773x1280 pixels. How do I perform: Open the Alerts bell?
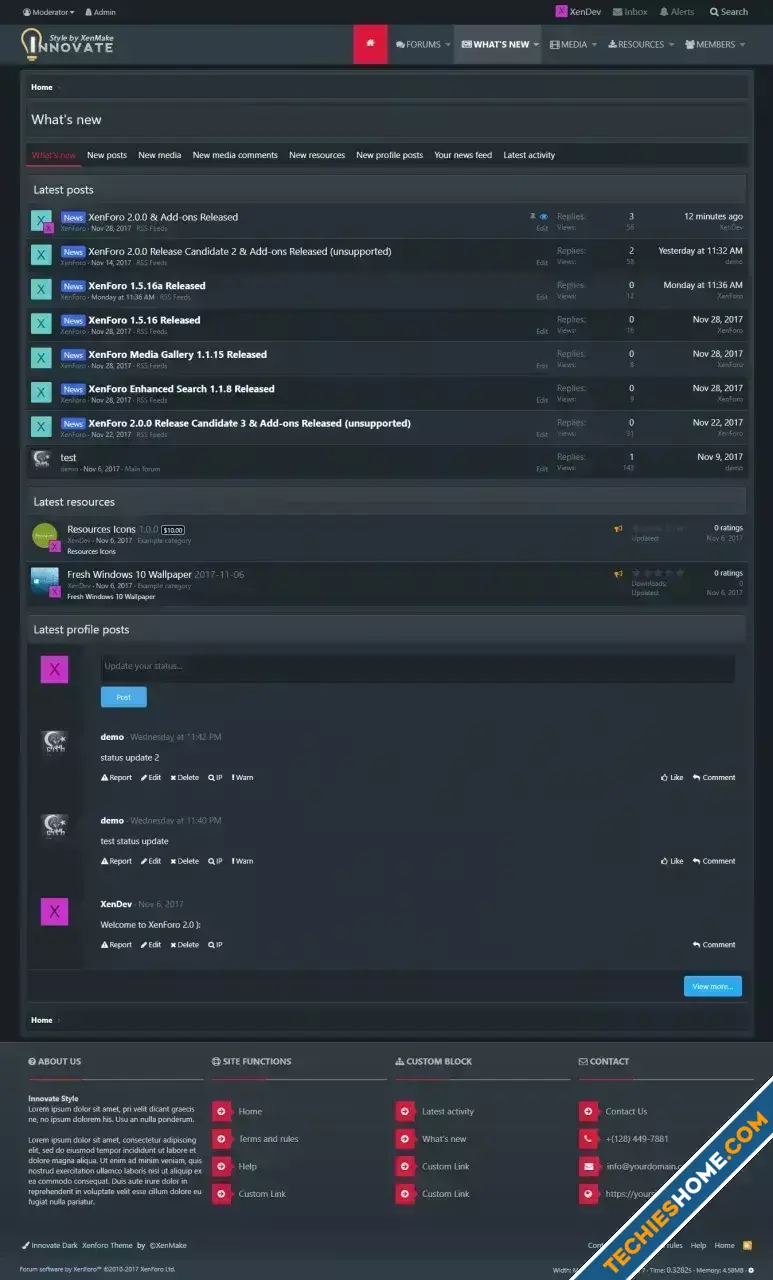click(x=677, y=12)
